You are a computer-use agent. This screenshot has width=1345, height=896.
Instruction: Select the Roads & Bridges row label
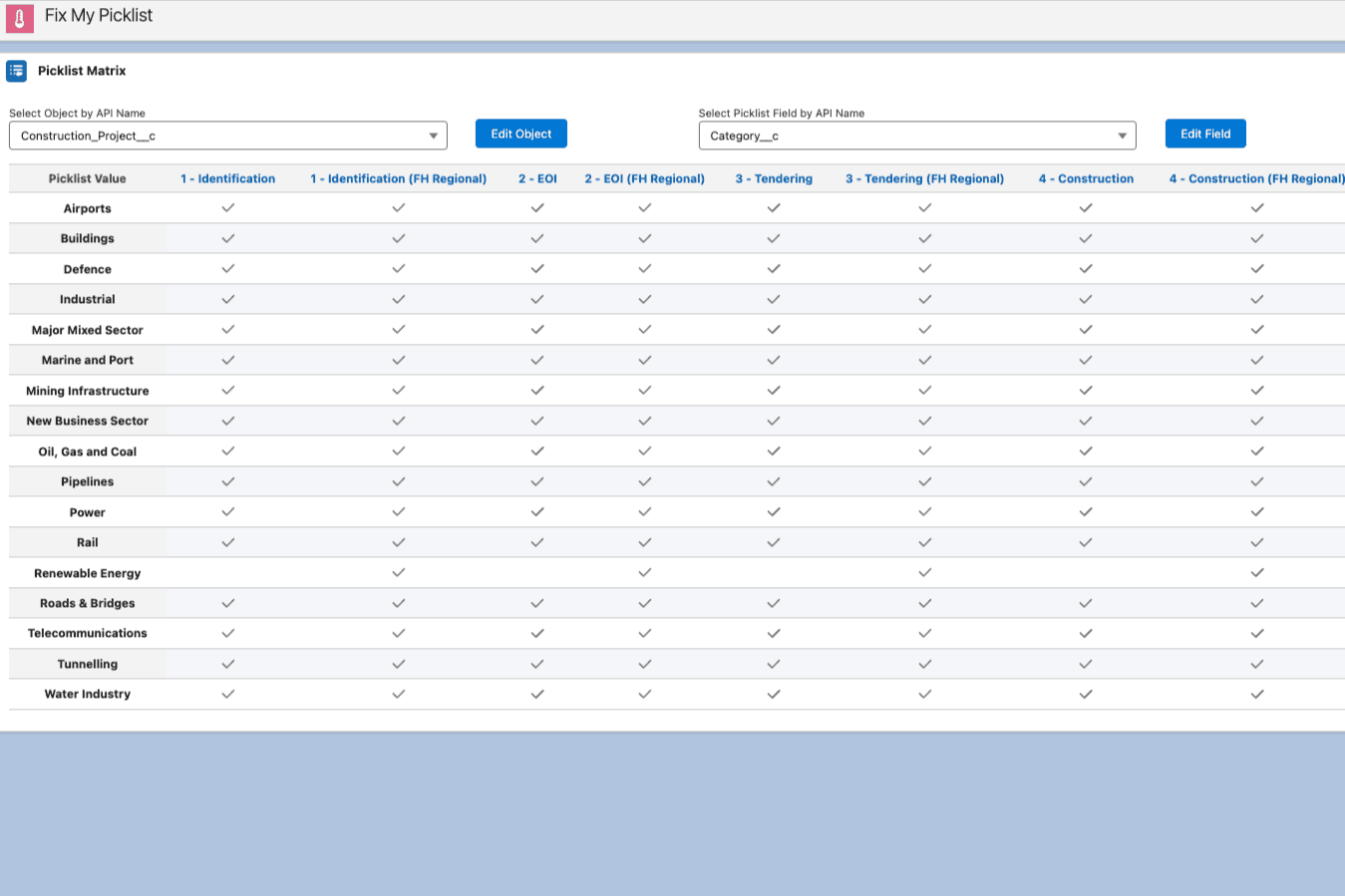click(x=88, y=603)
